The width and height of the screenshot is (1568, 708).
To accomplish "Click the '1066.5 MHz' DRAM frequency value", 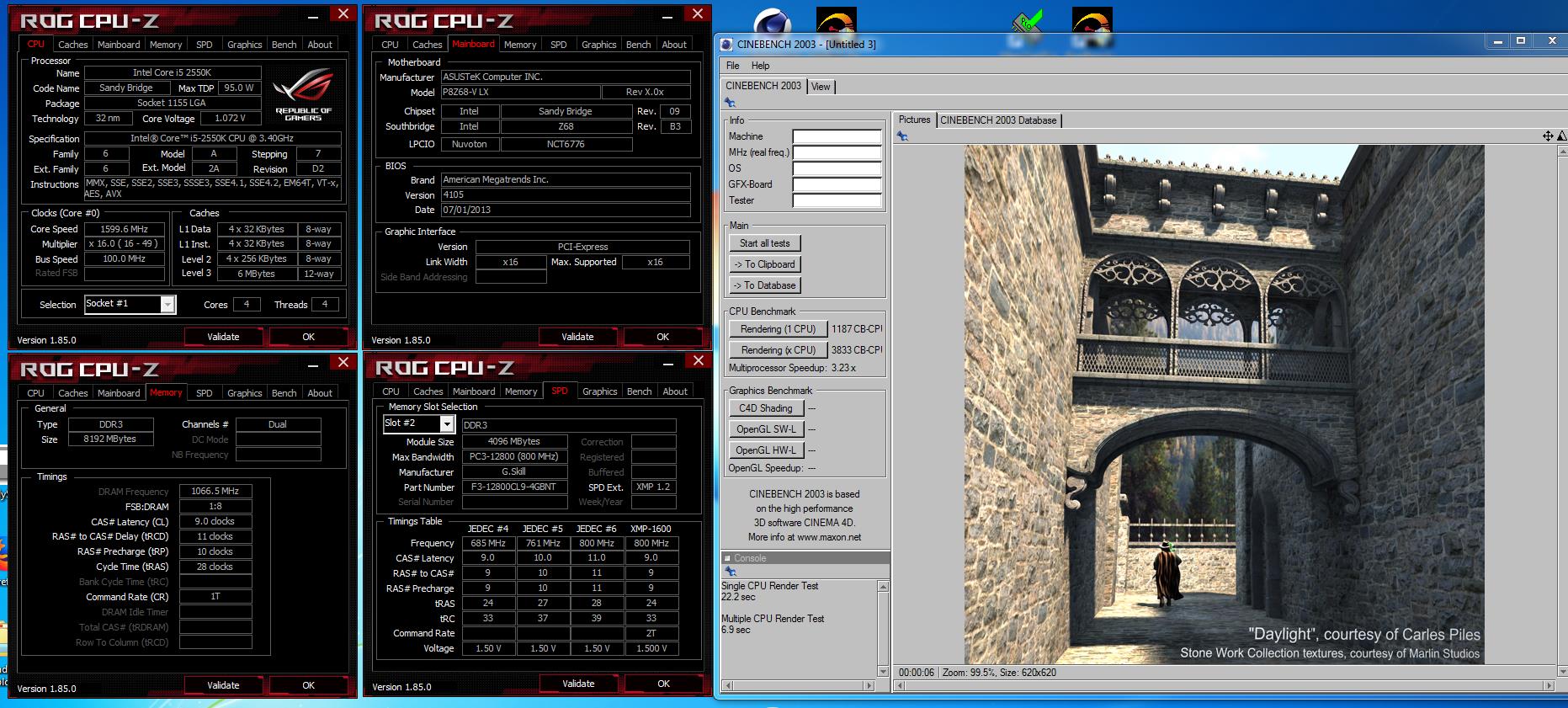I will [215, 492].
